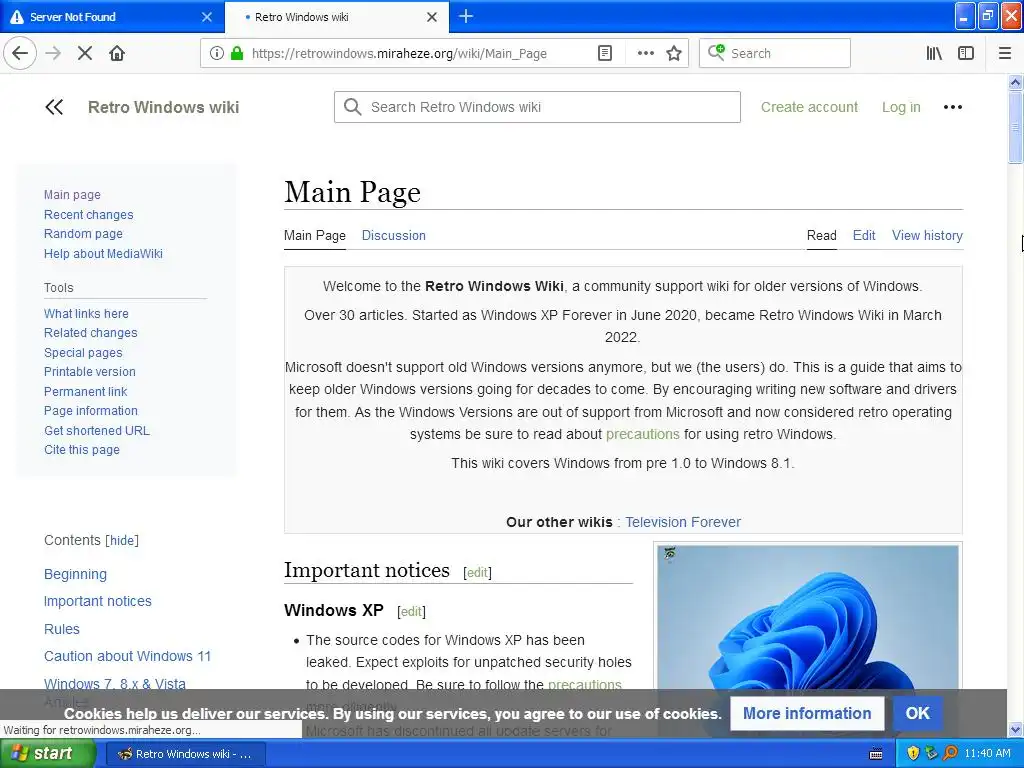
Task: Click the browser Forward arrow button
Action: click(x=53, y=53)
